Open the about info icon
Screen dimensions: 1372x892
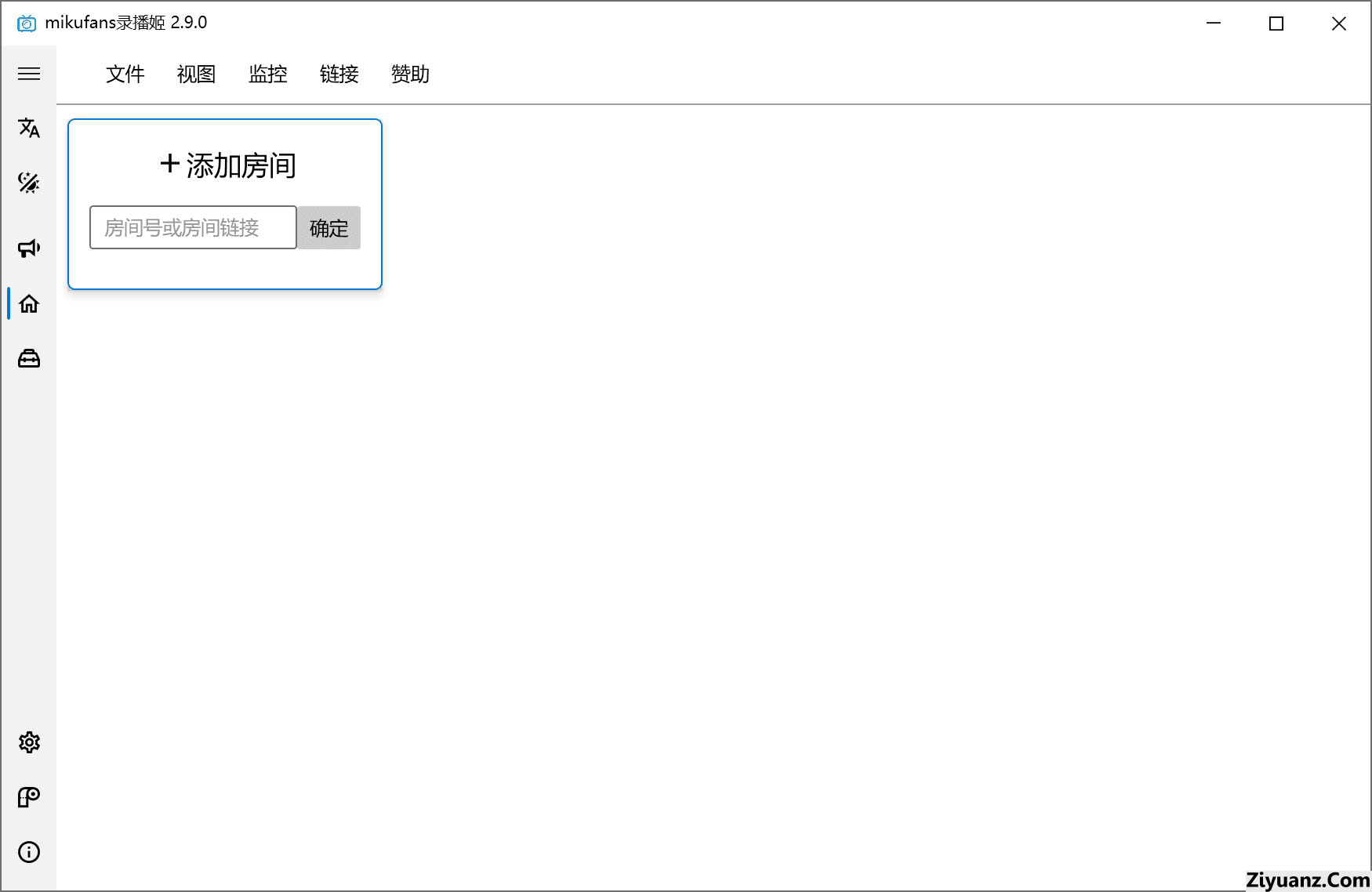click(29, 852)
